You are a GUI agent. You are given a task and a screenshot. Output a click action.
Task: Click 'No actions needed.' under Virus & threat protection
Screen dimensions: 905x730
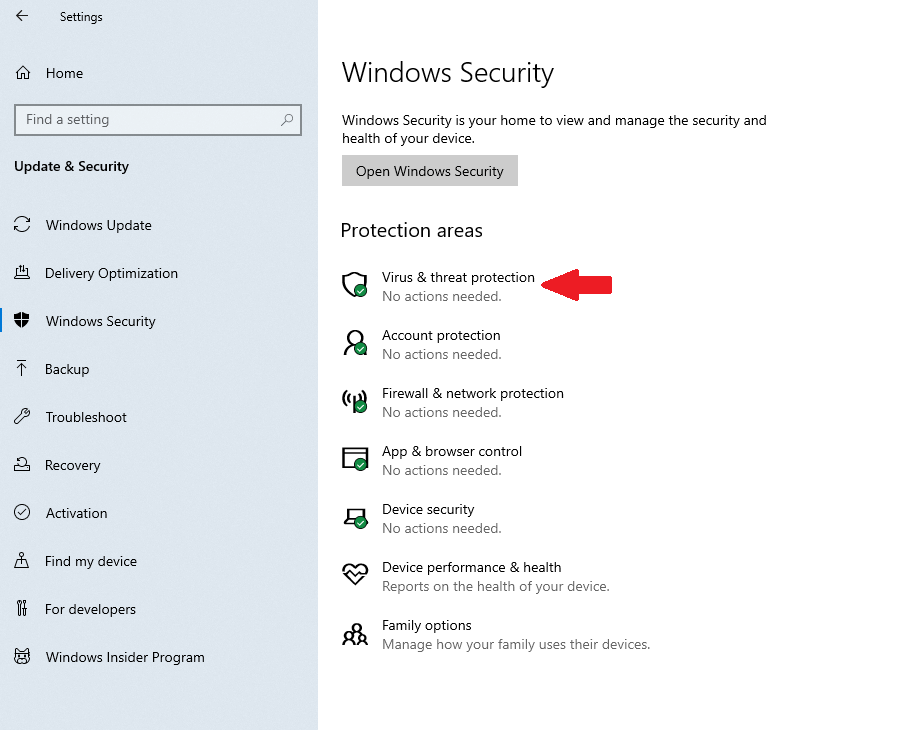point(442,296)
